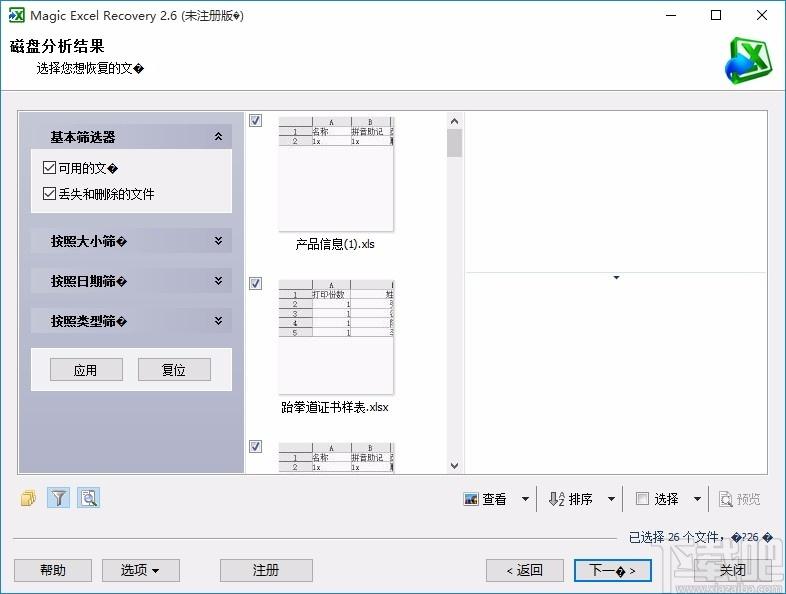Click the 查看 view picture icon
Viewport: 786px width, 594px height.
(471, 499)
